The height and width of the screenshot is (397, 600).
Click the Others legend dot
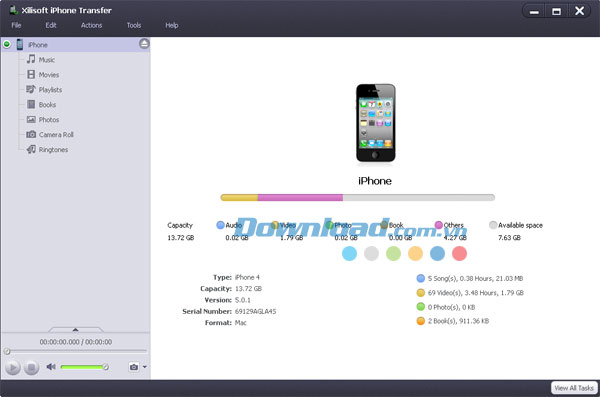(x=439, y=225)
